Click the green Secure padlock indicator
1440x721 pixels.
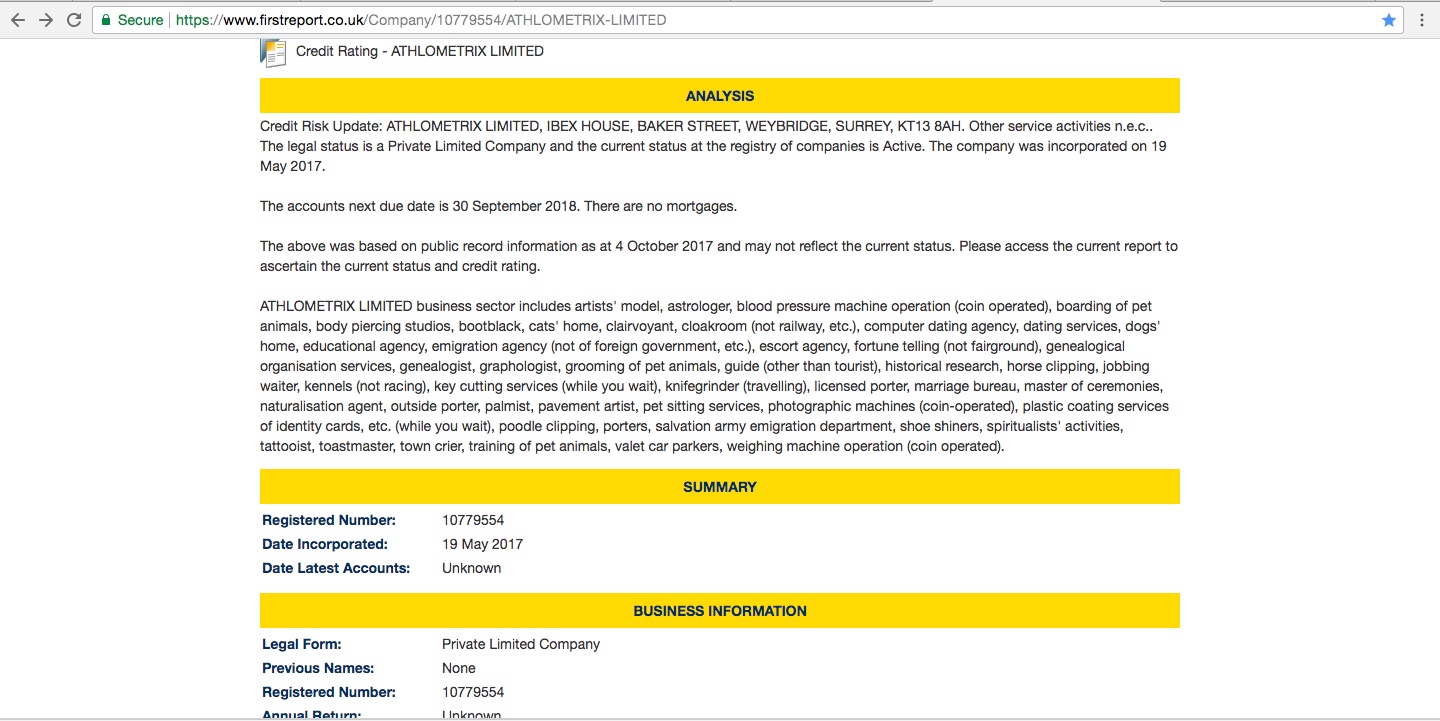pyautogui.click(x=132, y=20)
